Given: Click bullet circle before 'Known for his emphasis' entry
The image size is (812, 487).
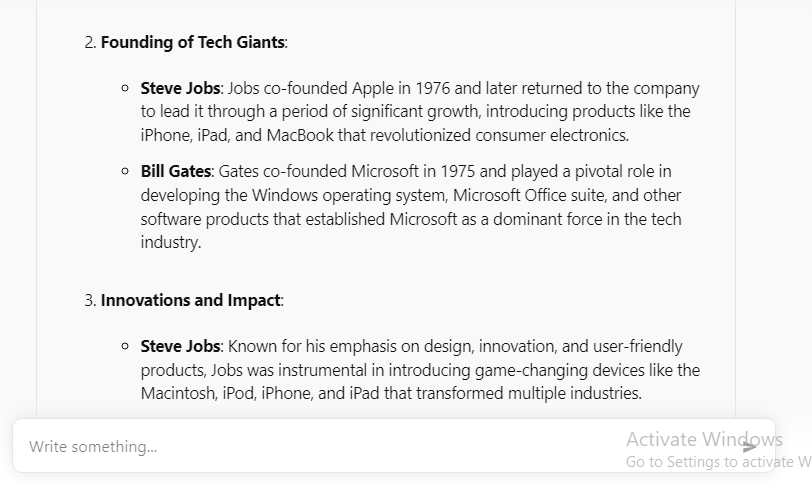Looking at the screenshot, I should [x=125, y=346].
